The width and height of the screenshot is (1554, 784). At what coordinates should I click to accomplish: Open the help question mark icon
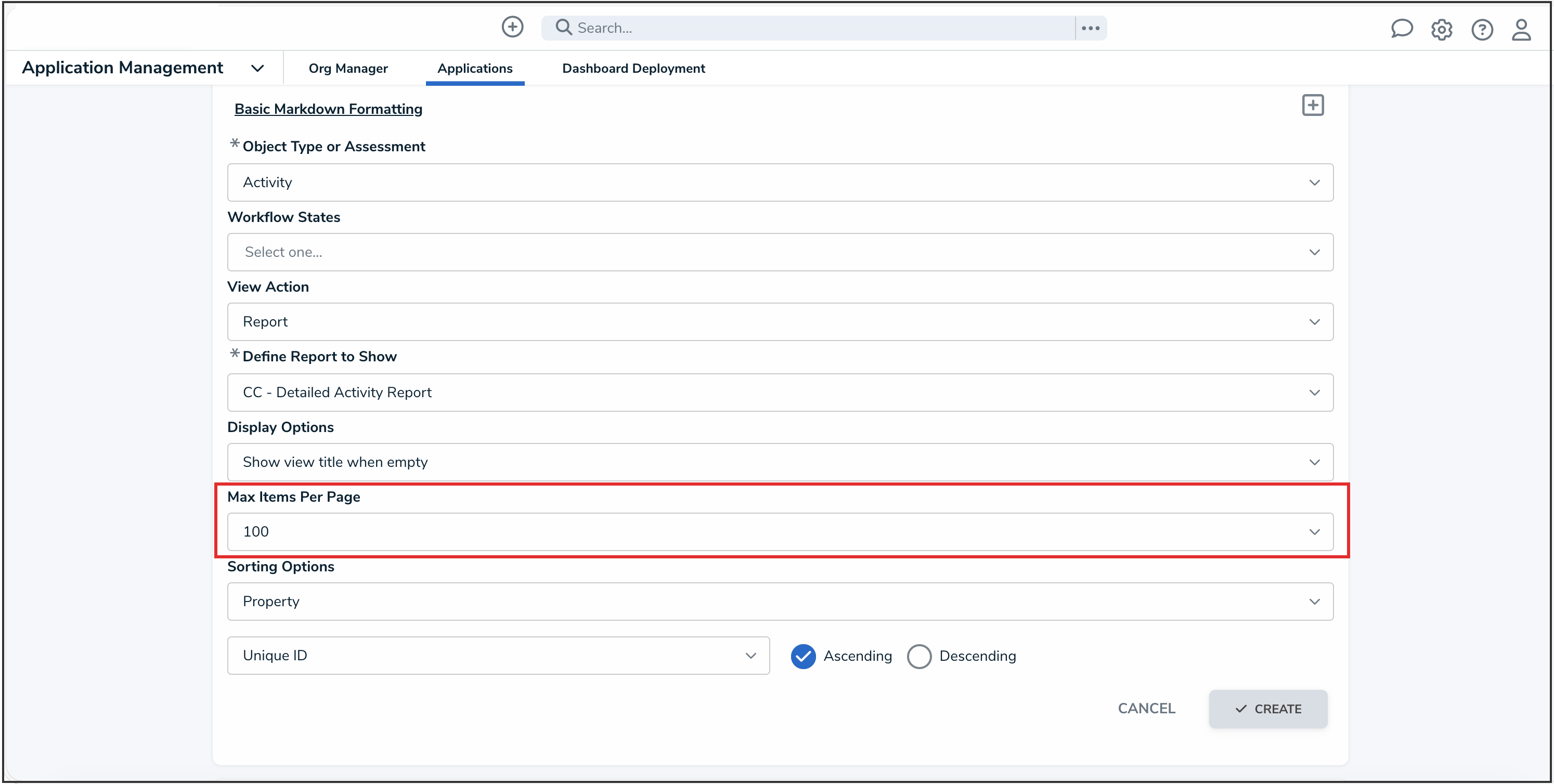pos(1482,30)
